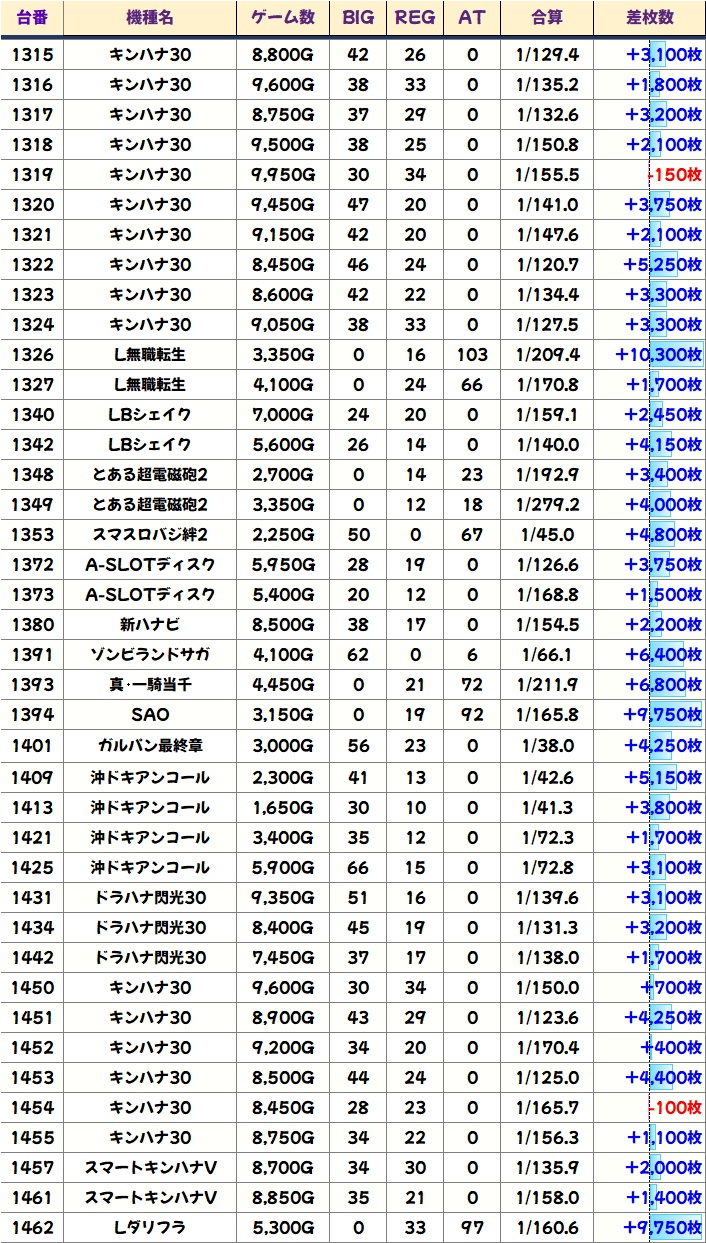Click the 差枚数 column header

pos(649,18)
